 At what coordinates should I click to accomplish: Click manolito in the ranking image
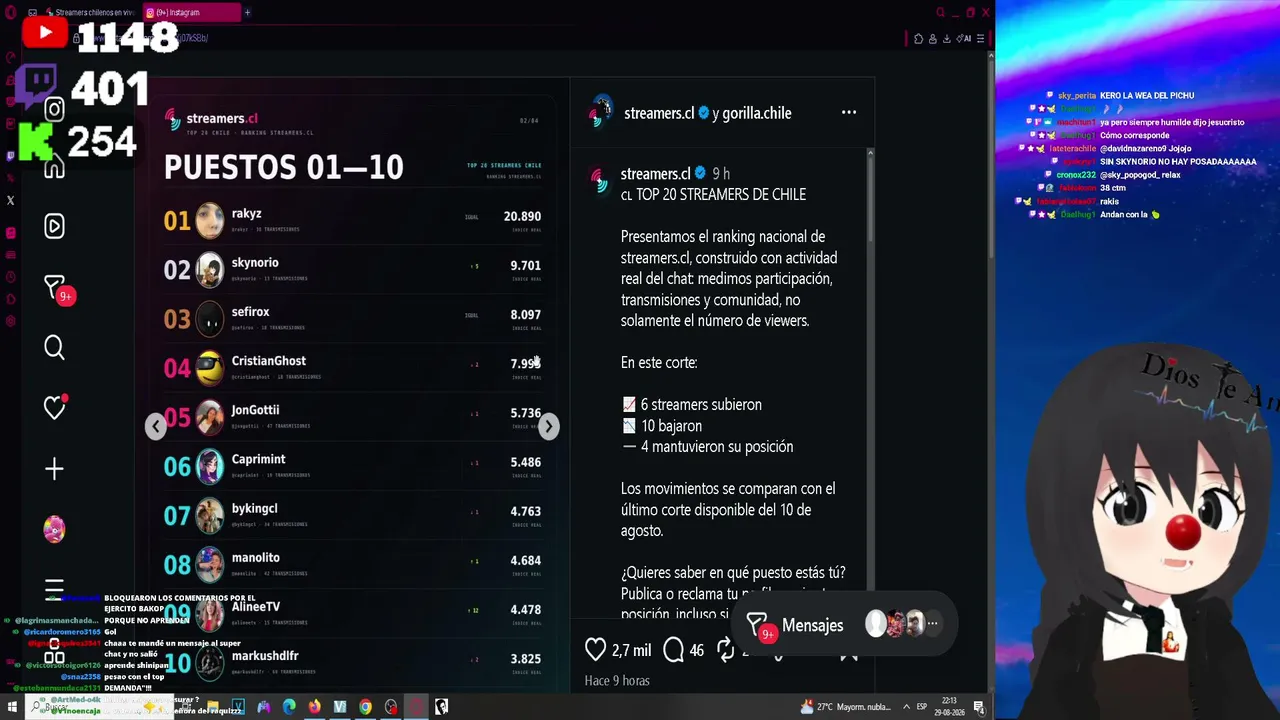point(255,557)
